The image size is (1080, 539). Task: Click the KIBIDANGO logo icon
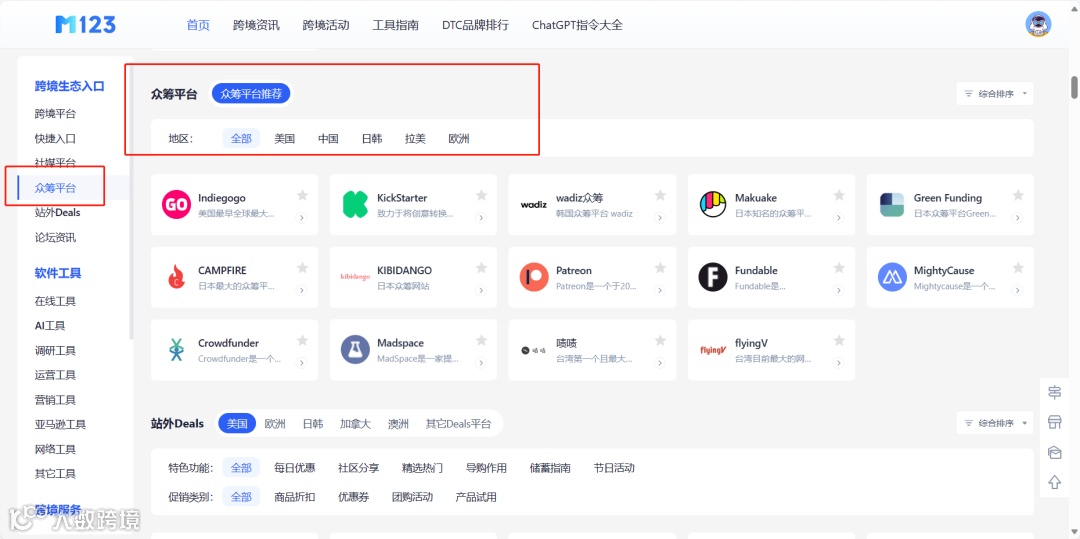click(355, 277)
